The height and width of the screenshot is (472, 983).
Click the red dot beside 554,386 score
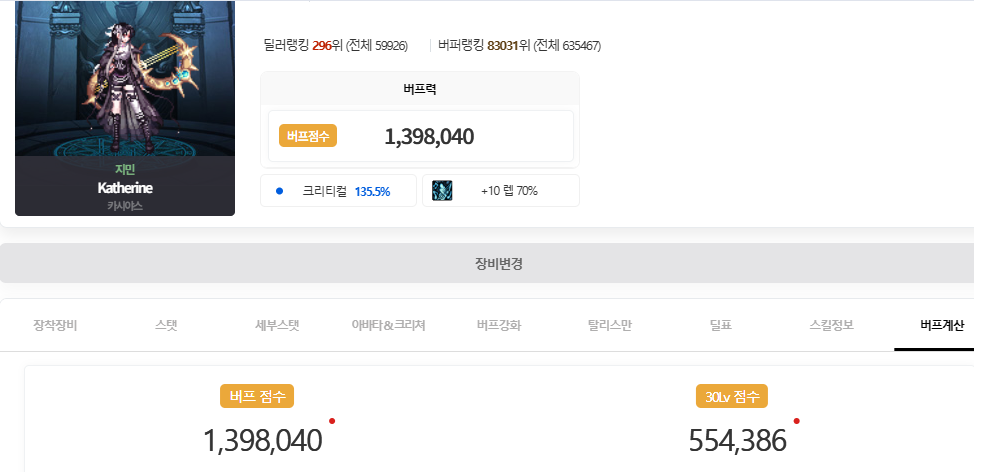(x=796, y=421)
